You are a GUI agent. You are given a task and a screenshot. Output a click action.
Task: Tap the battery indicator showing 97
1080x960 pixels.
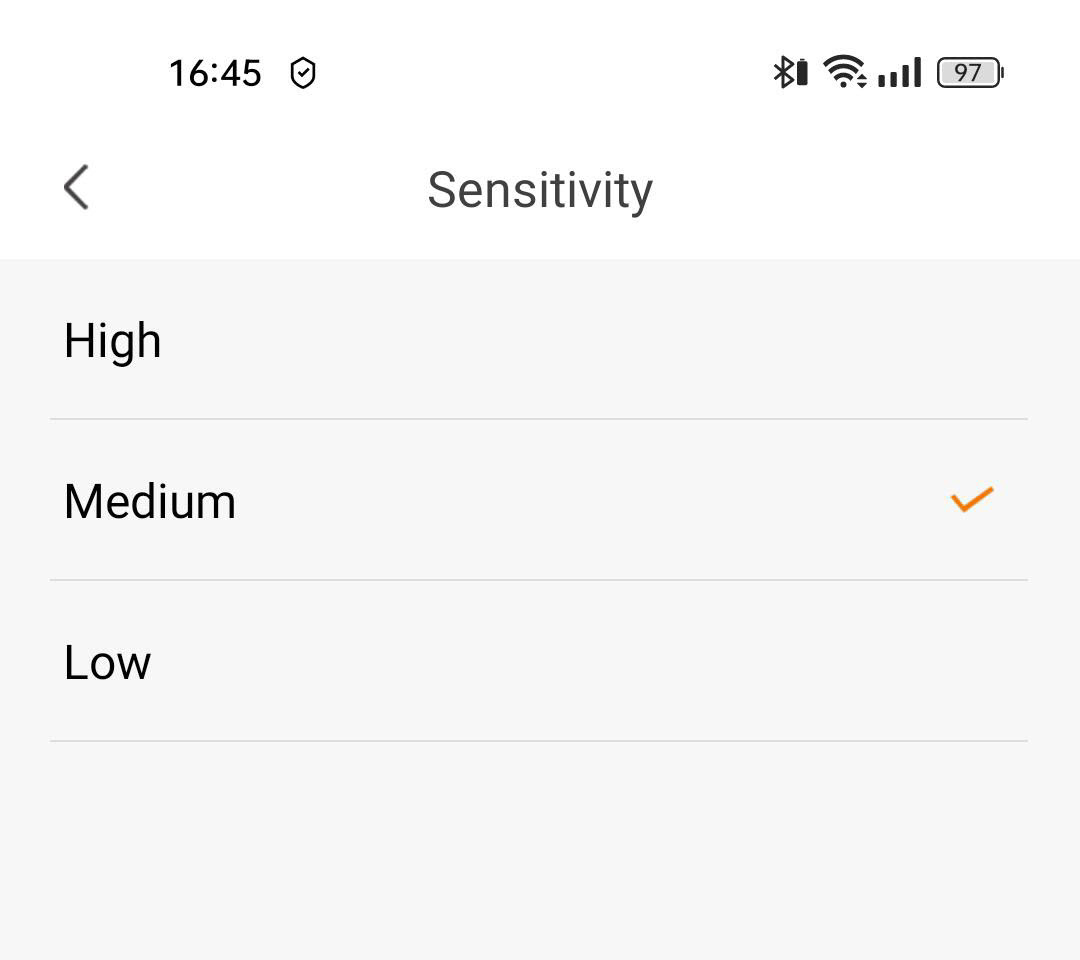(x=969, y=73)
